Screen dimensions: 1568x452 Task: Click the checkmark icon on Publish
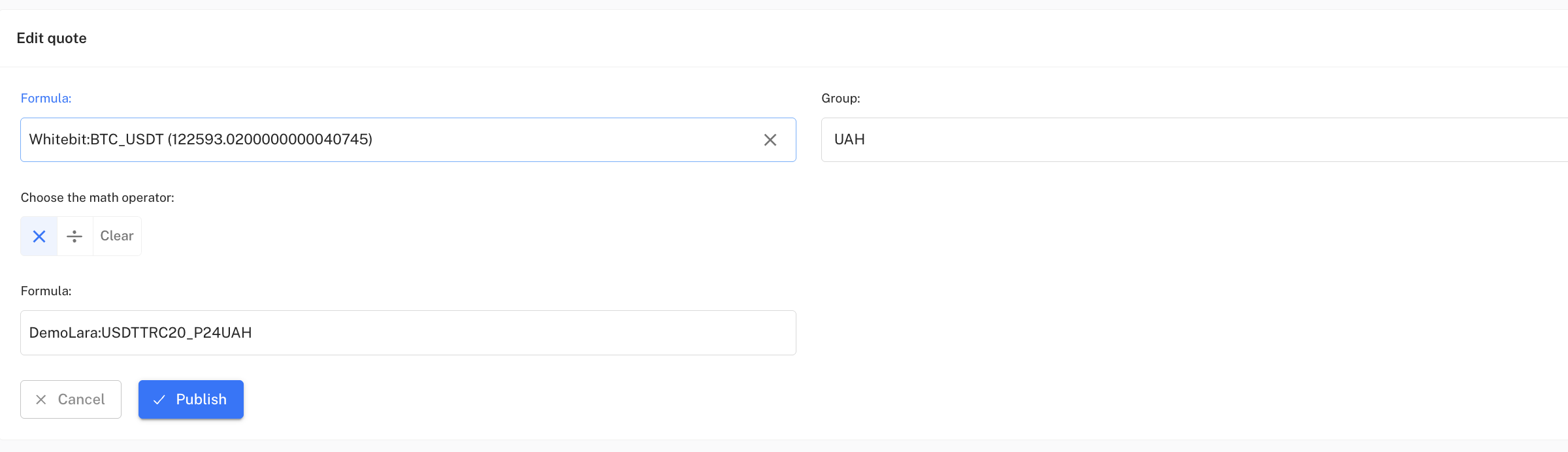coord(159,400)
